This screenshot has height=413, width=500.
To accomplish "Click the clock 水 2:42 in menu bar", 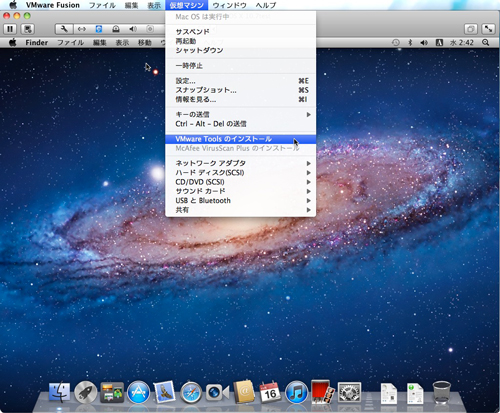I will pos(462,42).
